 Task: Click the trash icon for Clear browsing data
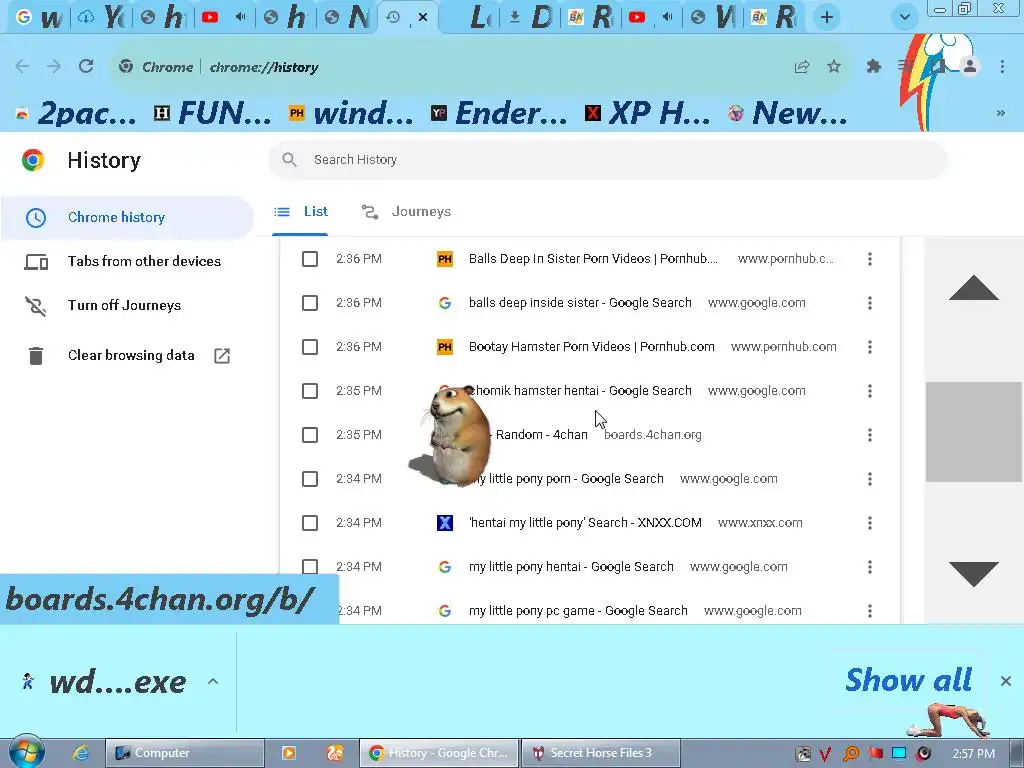coord(36,355)
